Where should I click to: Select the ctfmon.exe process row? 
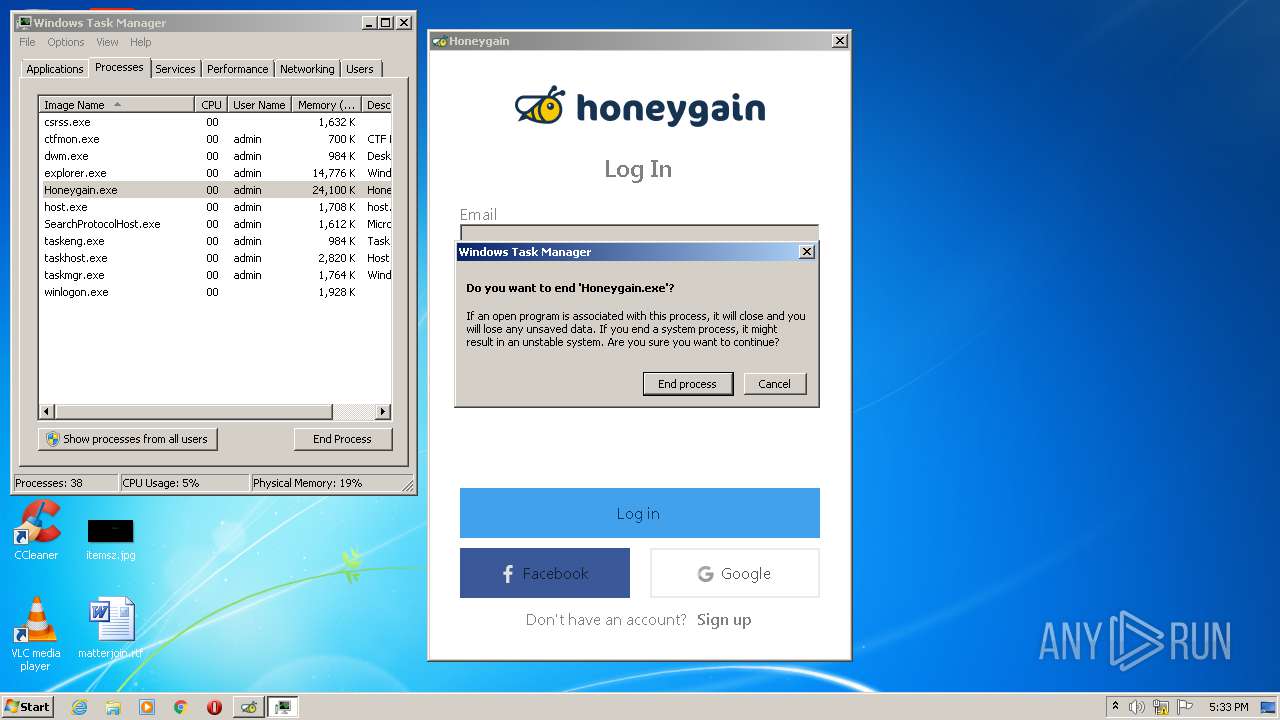tap(215, 139)
